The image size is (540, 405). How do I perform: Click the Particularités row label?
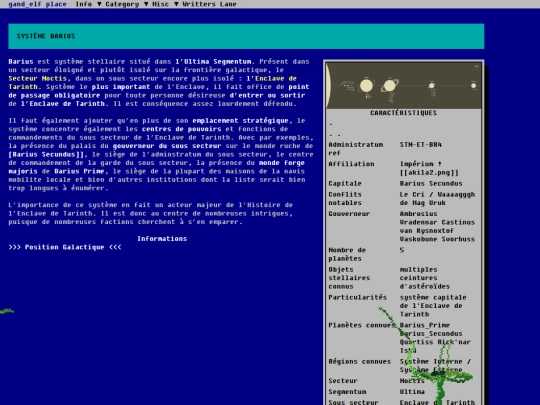click(x=357, y=297)
